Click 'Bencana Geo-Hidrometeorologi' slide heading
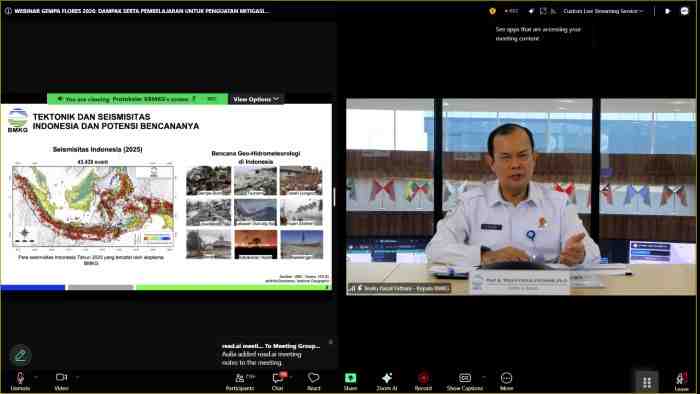The height and width of the screenshot is (394, 700). click(x=255, y=157)
